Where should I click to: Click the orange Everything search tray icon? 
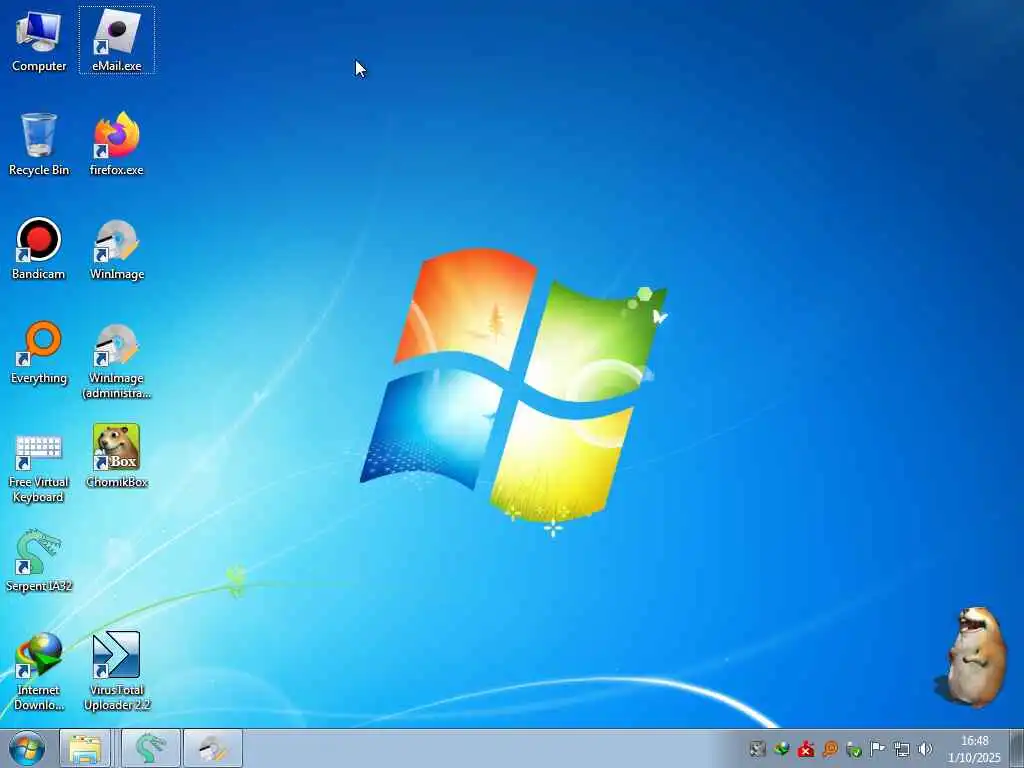point(830,749)
